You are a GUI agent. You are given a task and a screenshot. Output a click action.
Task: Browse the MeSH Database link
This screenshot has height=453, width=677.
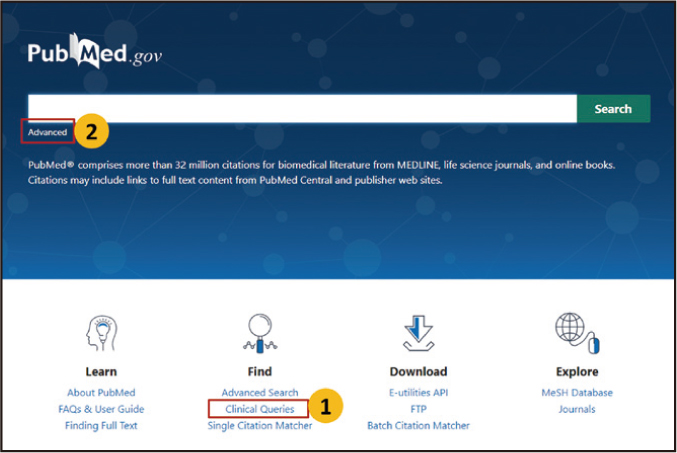576,393
